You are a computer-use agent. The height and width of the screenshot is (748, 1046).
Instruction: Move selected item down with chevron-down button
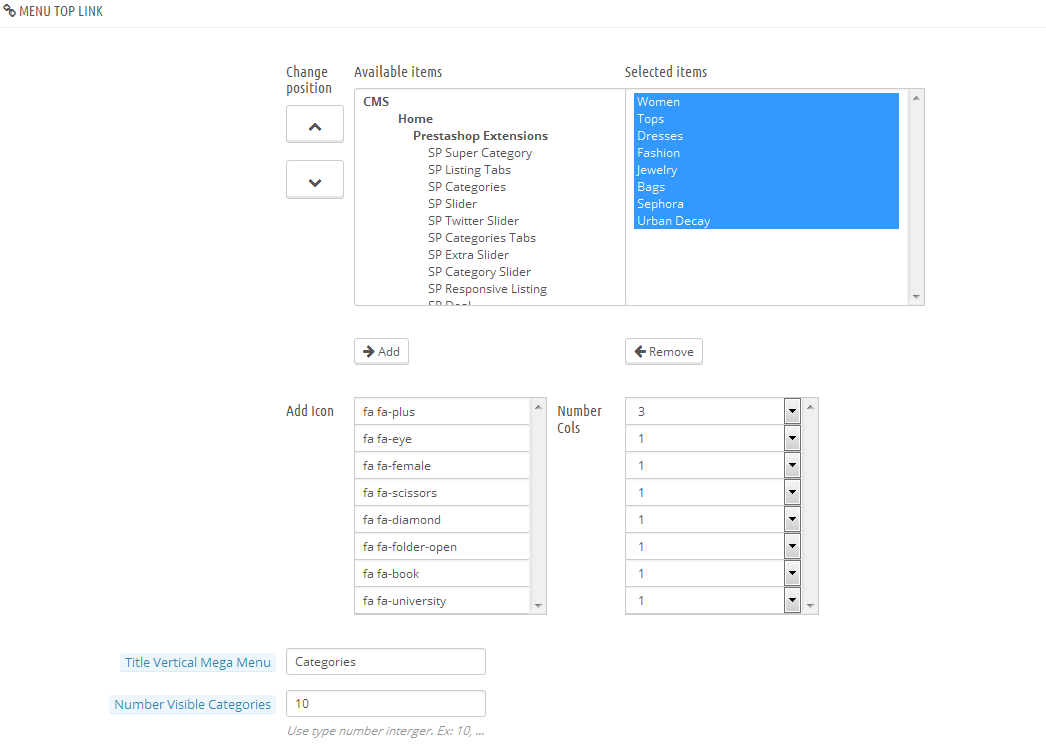(315, 179)
